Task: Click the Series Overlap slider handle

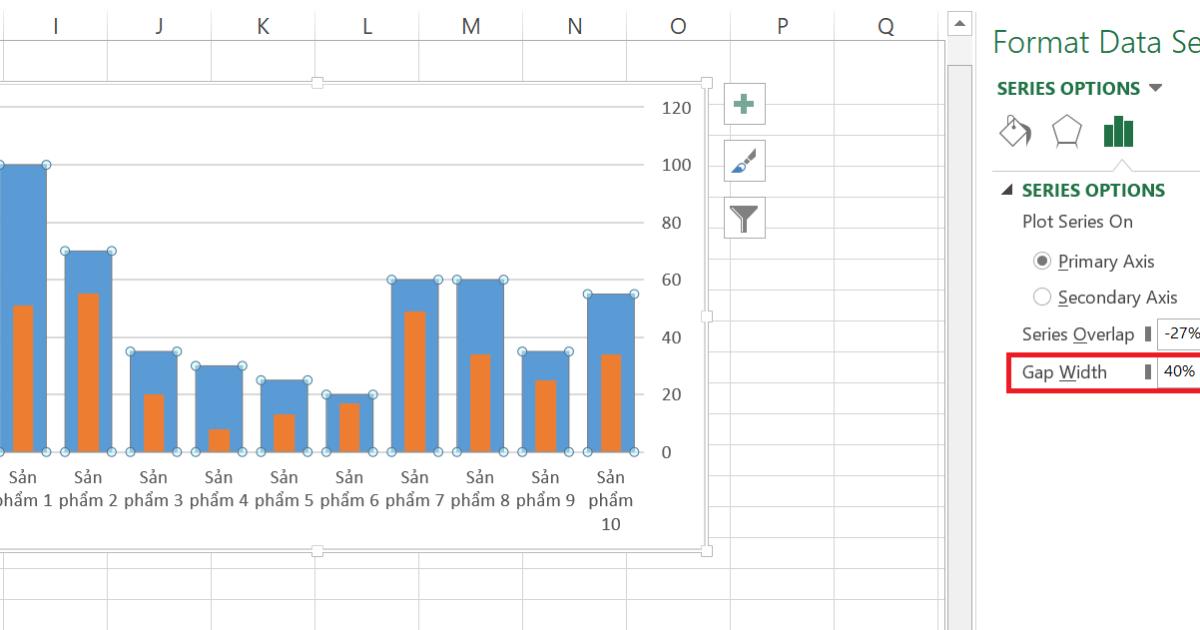Action: pyautogui.click(x=1148, y=334)
